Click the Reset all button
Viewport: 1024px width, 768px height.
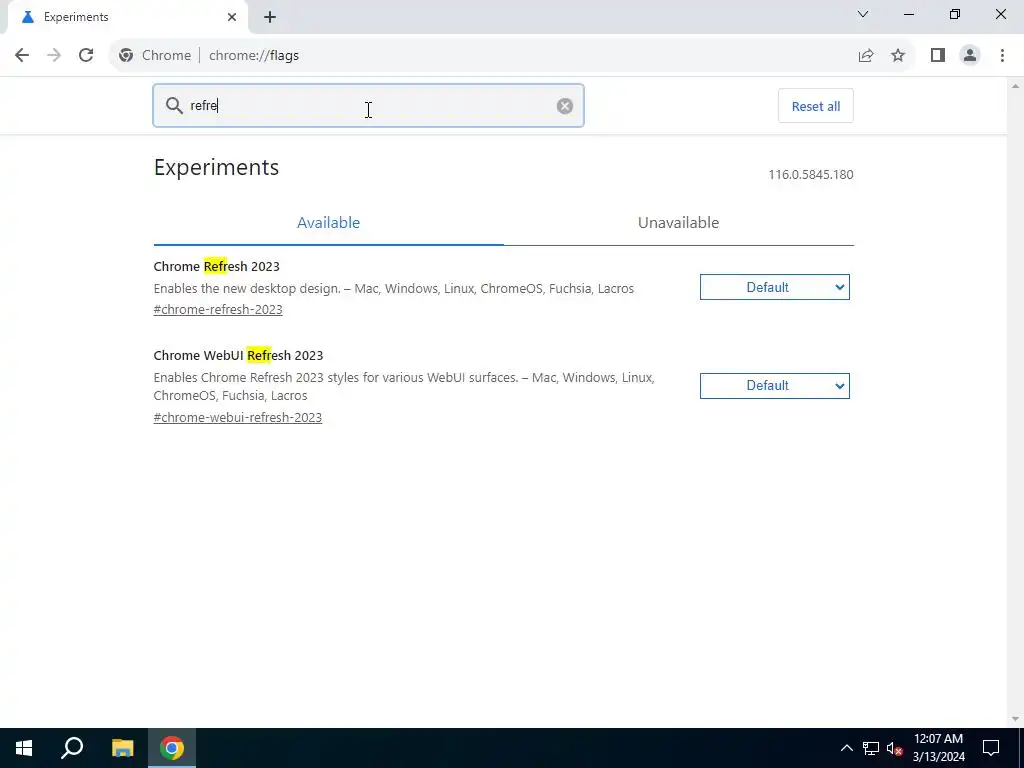816,106
